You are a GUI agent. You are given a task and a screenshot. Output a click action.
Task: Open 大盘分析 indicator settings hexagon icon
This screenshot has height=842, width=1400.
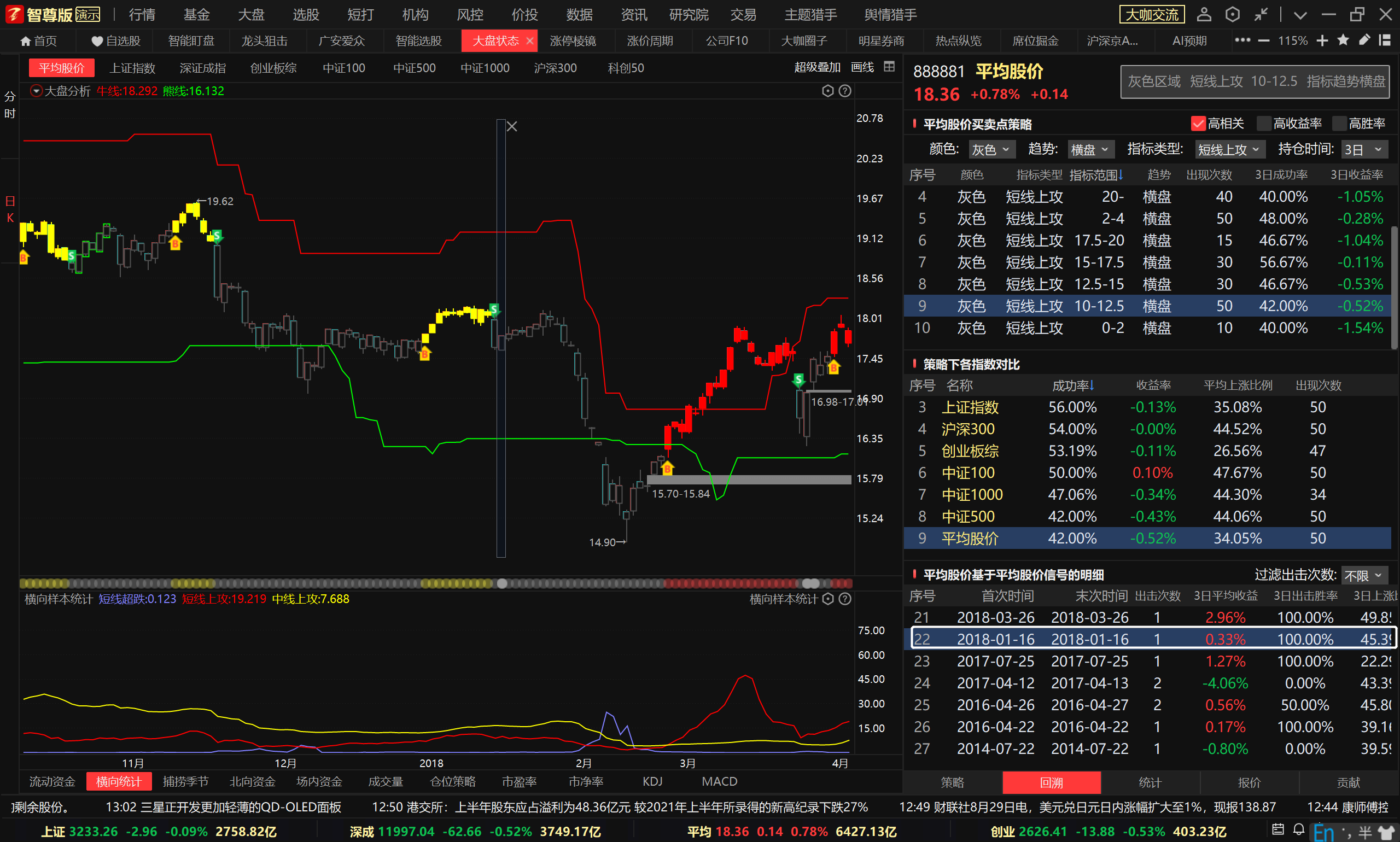click(x=827, y=91)
